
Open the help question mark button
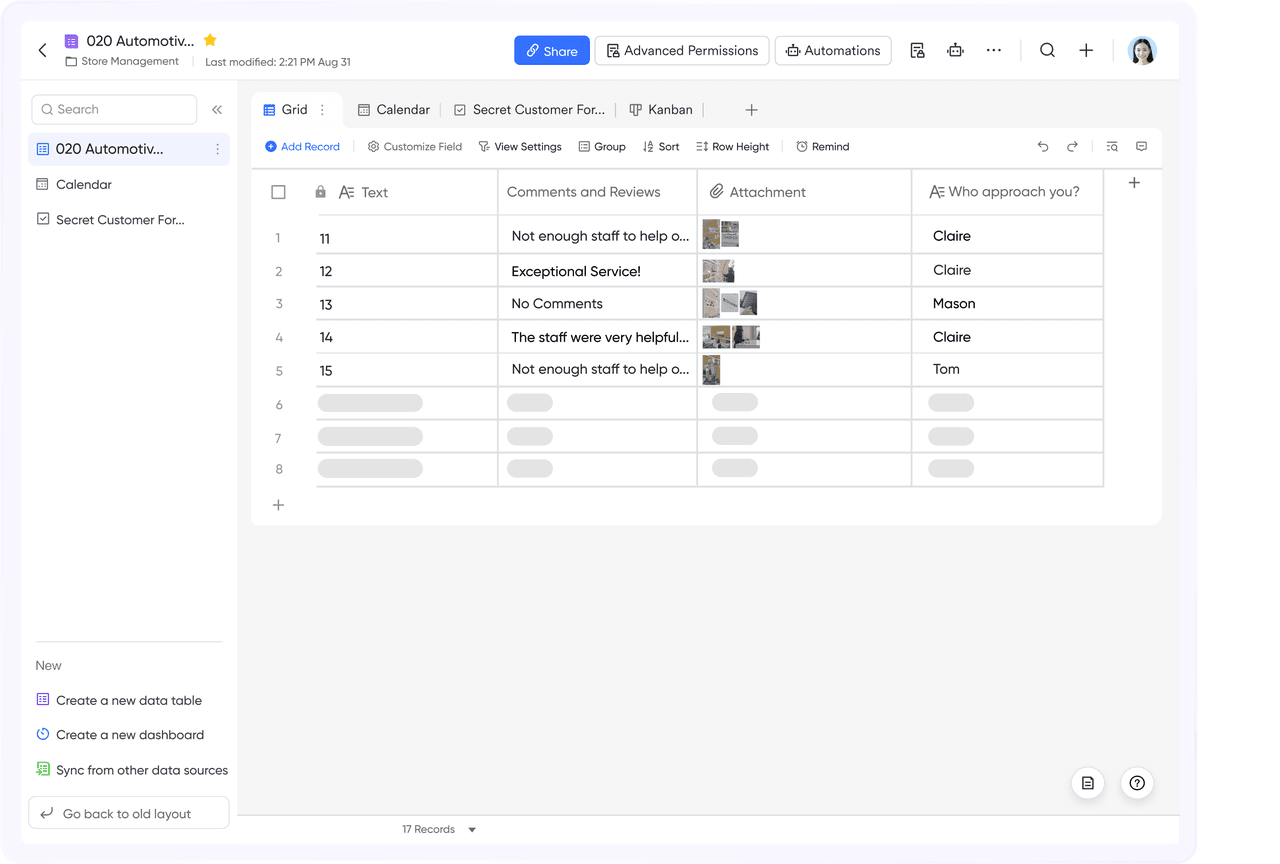pos(1137,783)
